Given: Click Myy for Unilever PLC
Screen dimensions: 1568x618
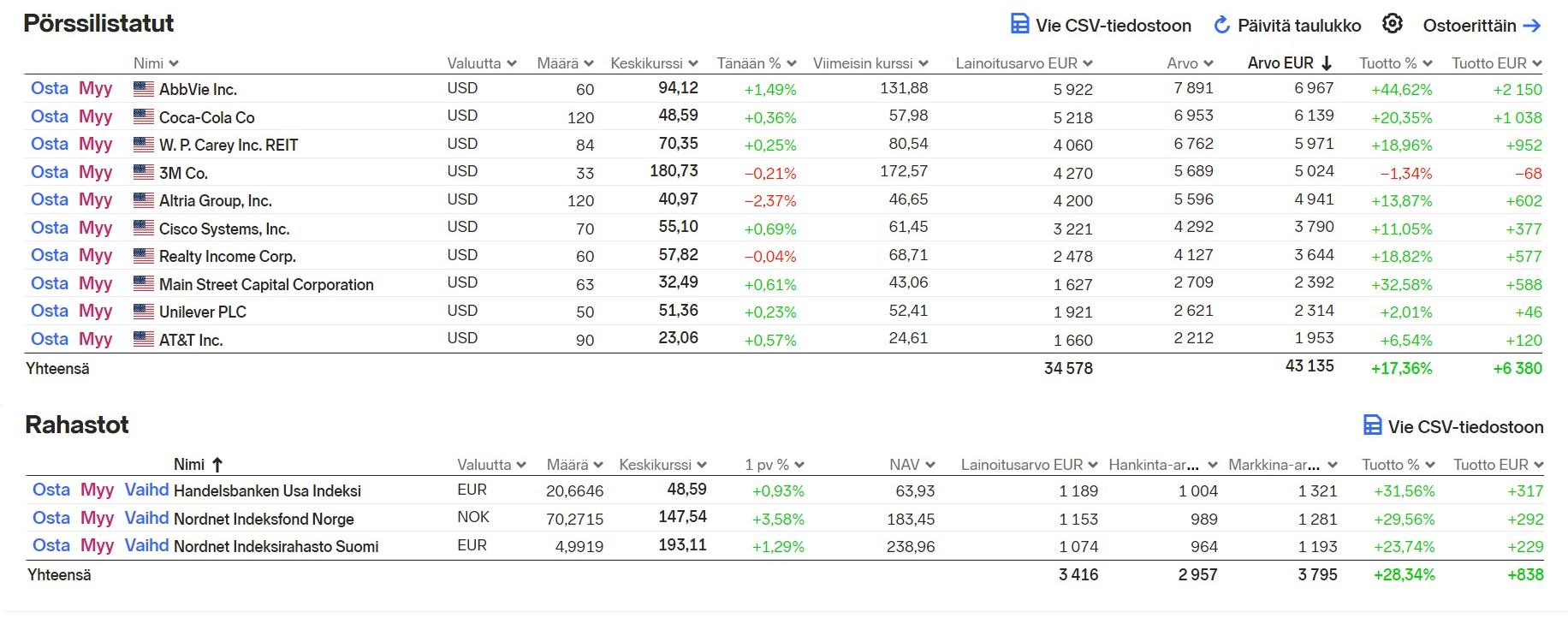Looking at the screenshot, I should 96,311.
